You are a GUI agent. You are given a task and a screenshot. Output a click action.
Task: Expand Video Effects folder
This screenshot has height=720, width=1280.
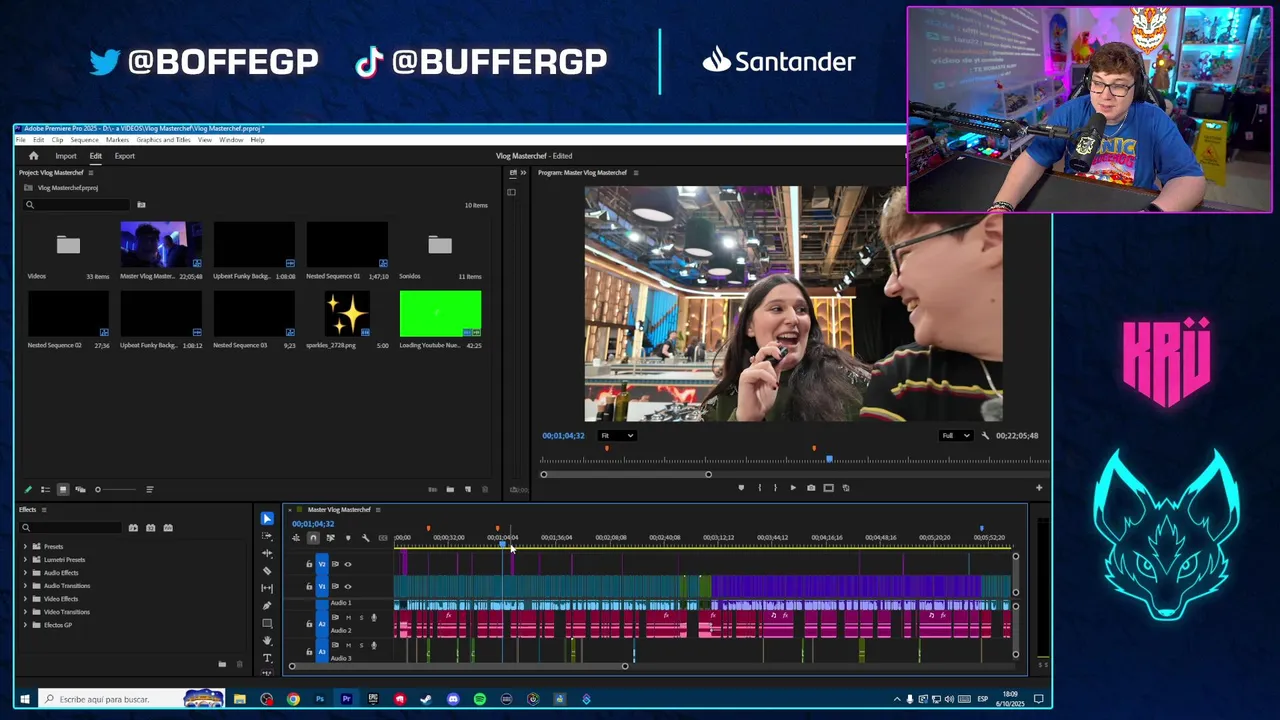25,599
